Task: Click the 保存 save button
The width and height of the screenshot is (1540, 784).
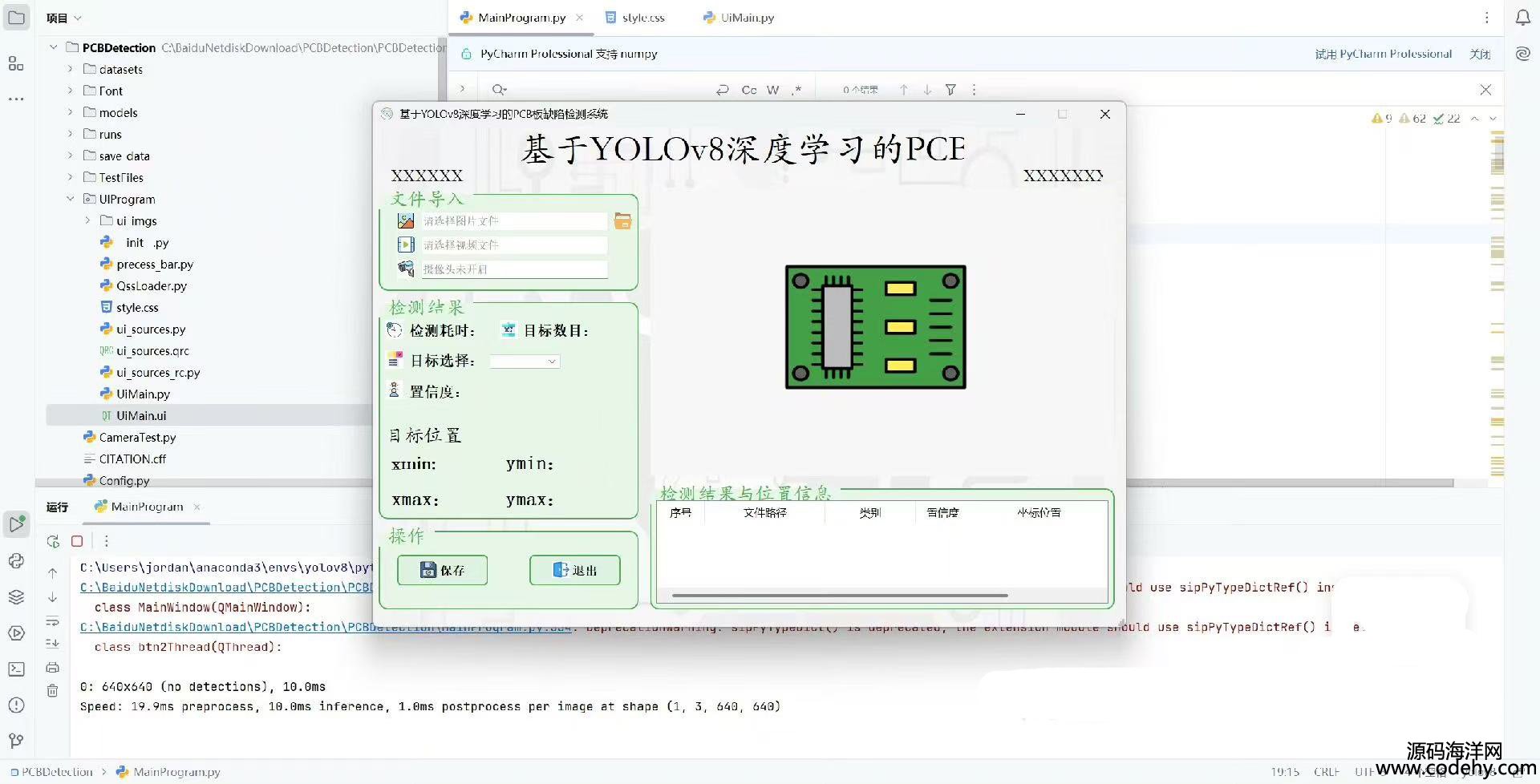Action: (442, 570)
